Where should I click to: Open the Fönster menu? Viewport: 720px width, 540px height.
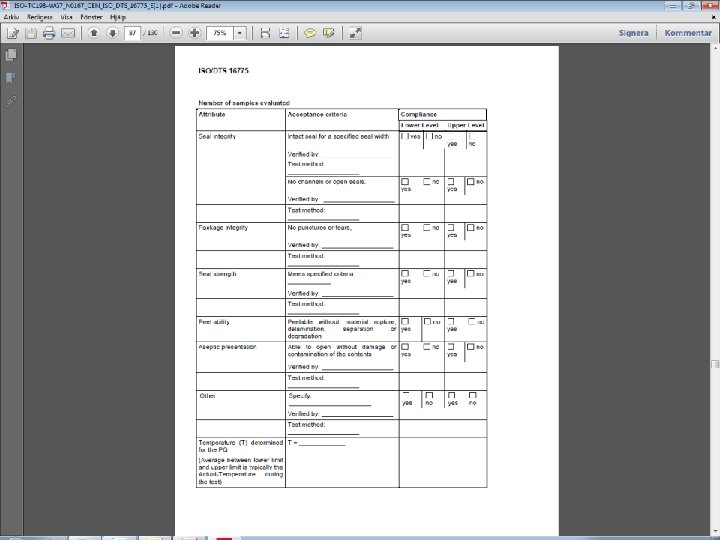pyautogui.click(x=91, y=17)
